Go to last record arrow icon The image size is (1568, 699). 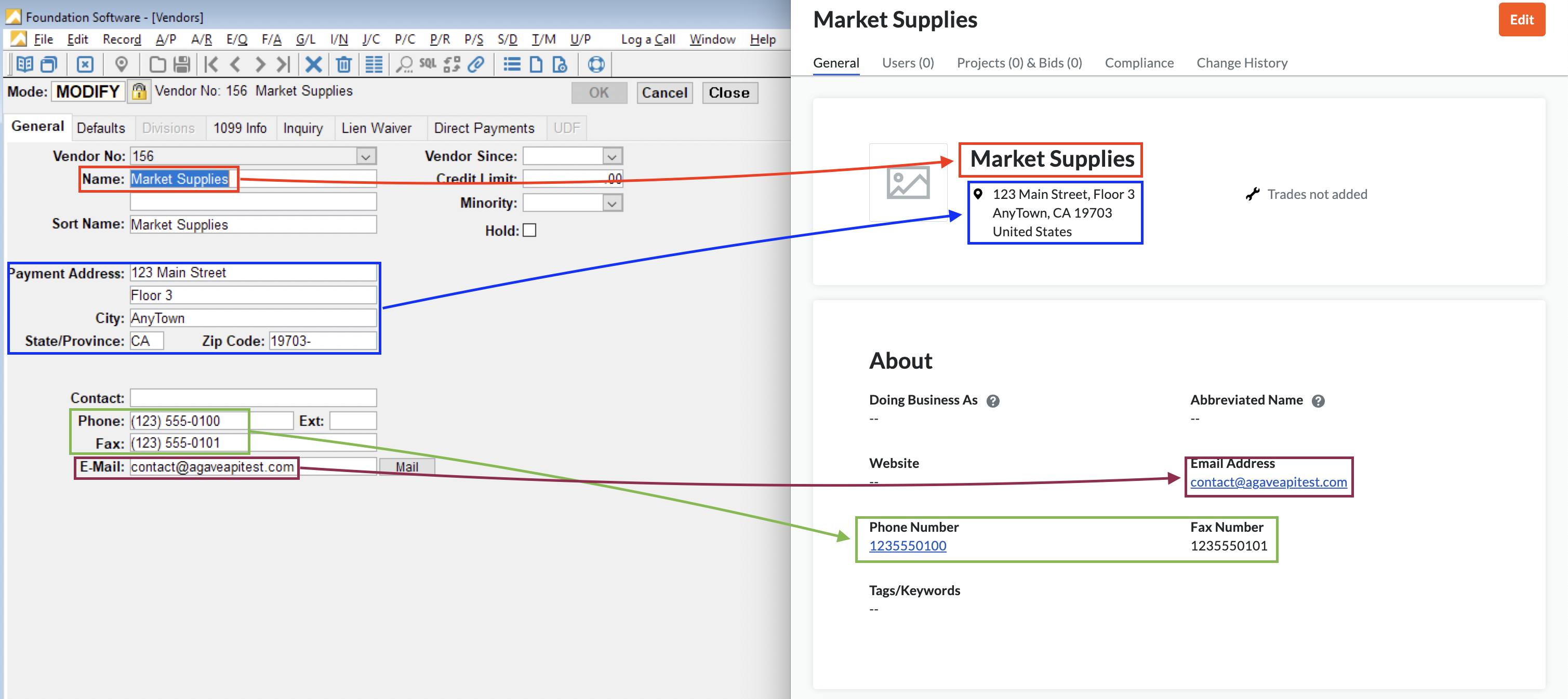point(283,64)
